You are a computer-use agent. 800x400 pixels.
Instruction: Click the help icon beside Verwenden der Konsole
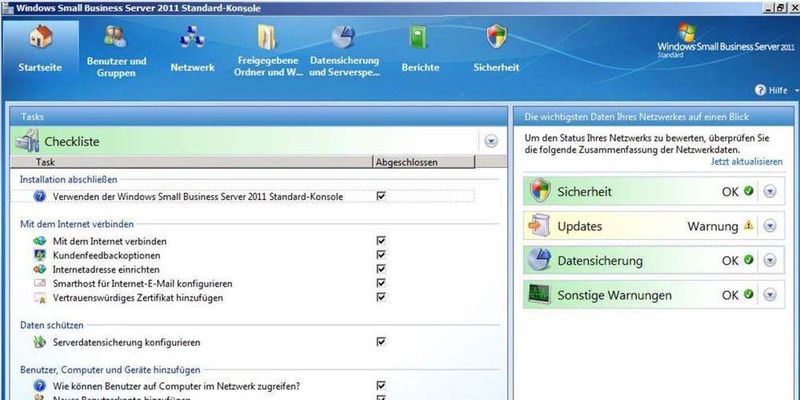[x=40, y=196]
